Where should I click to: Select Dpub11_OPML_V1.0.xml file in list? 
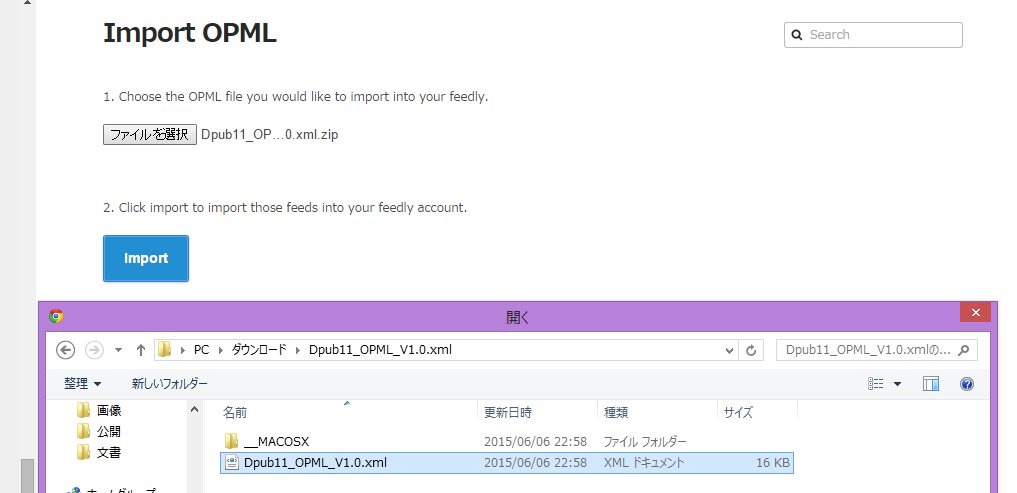point(507,463)
